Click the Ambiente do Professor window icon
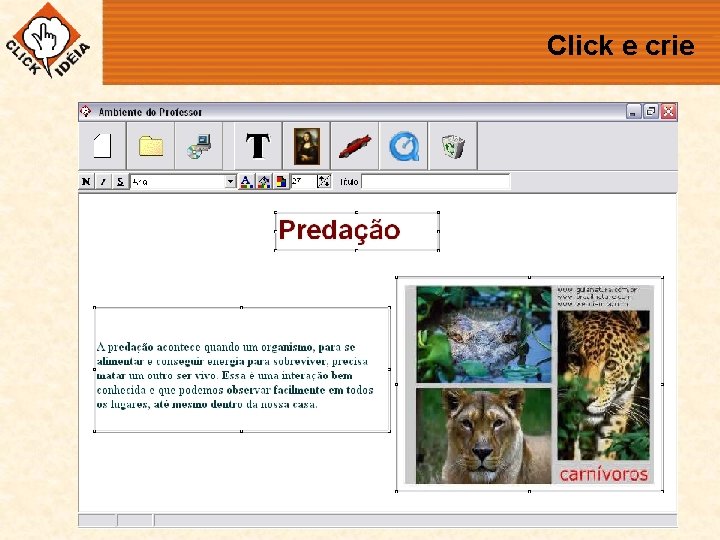Image resolution: width=720 pixels, height=540 pixels. (x=86, y=112)
